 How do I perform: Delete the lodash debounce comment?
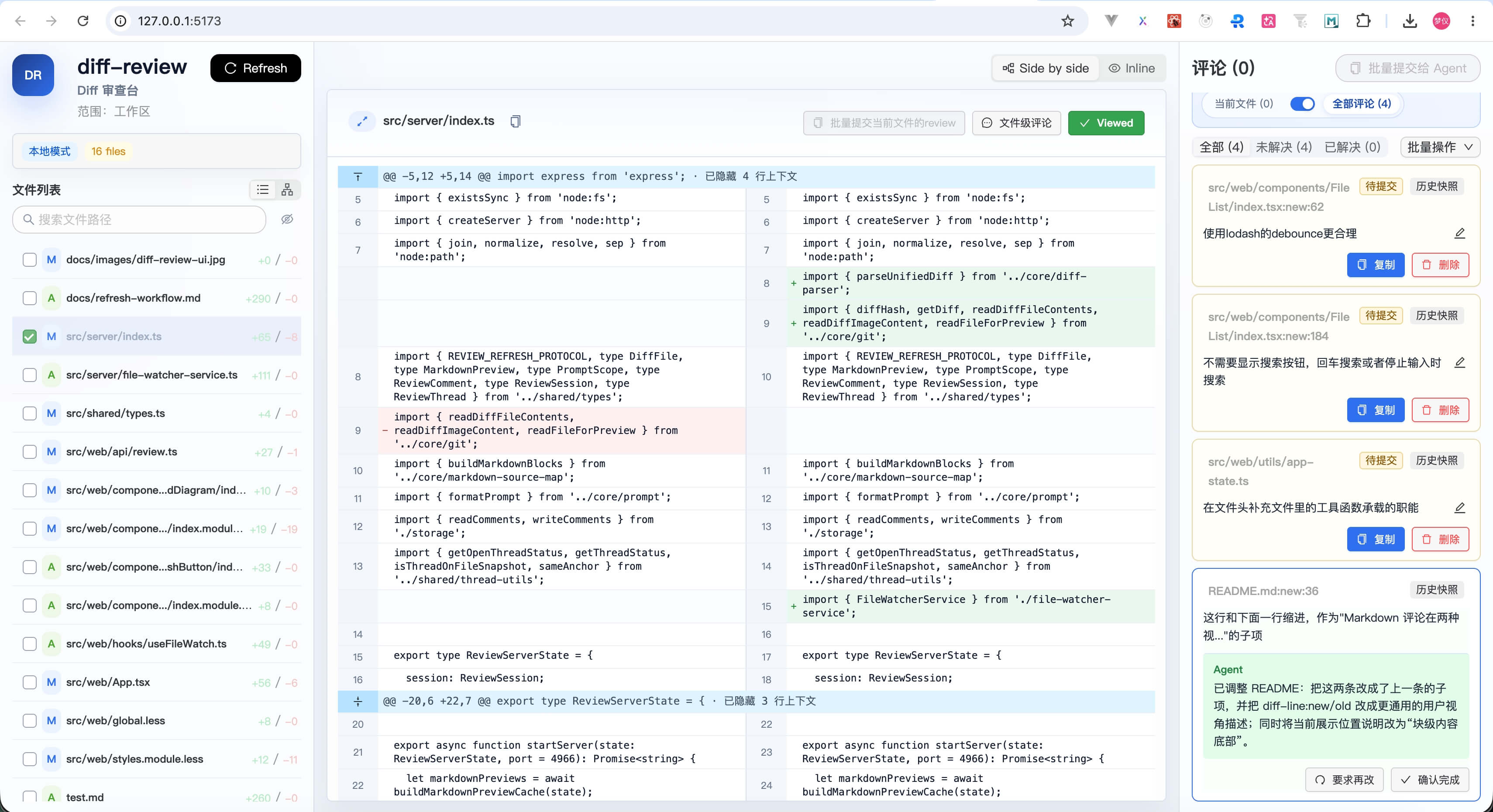coord(1440,265)
